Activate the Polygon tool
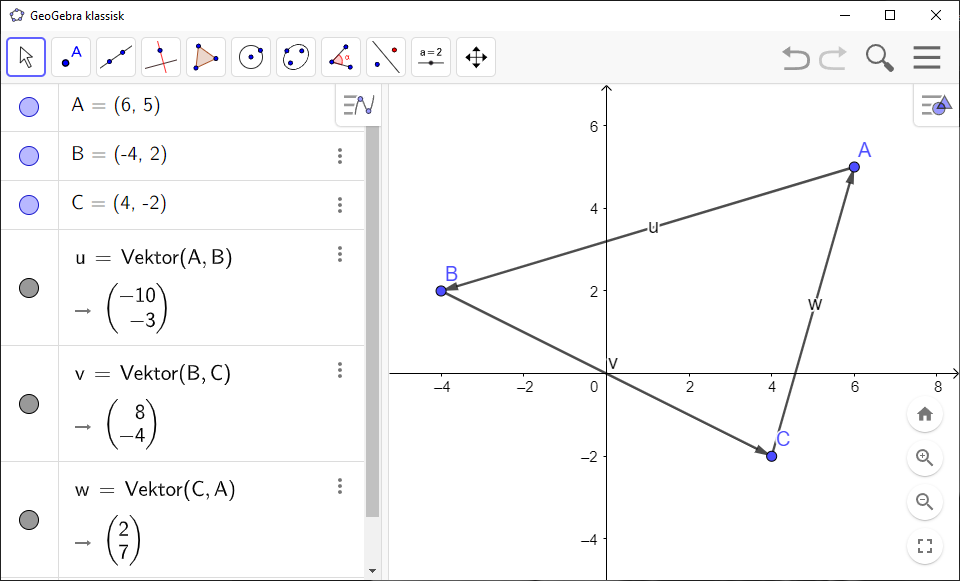The image size is (960, 581). (x=206, y=57)
